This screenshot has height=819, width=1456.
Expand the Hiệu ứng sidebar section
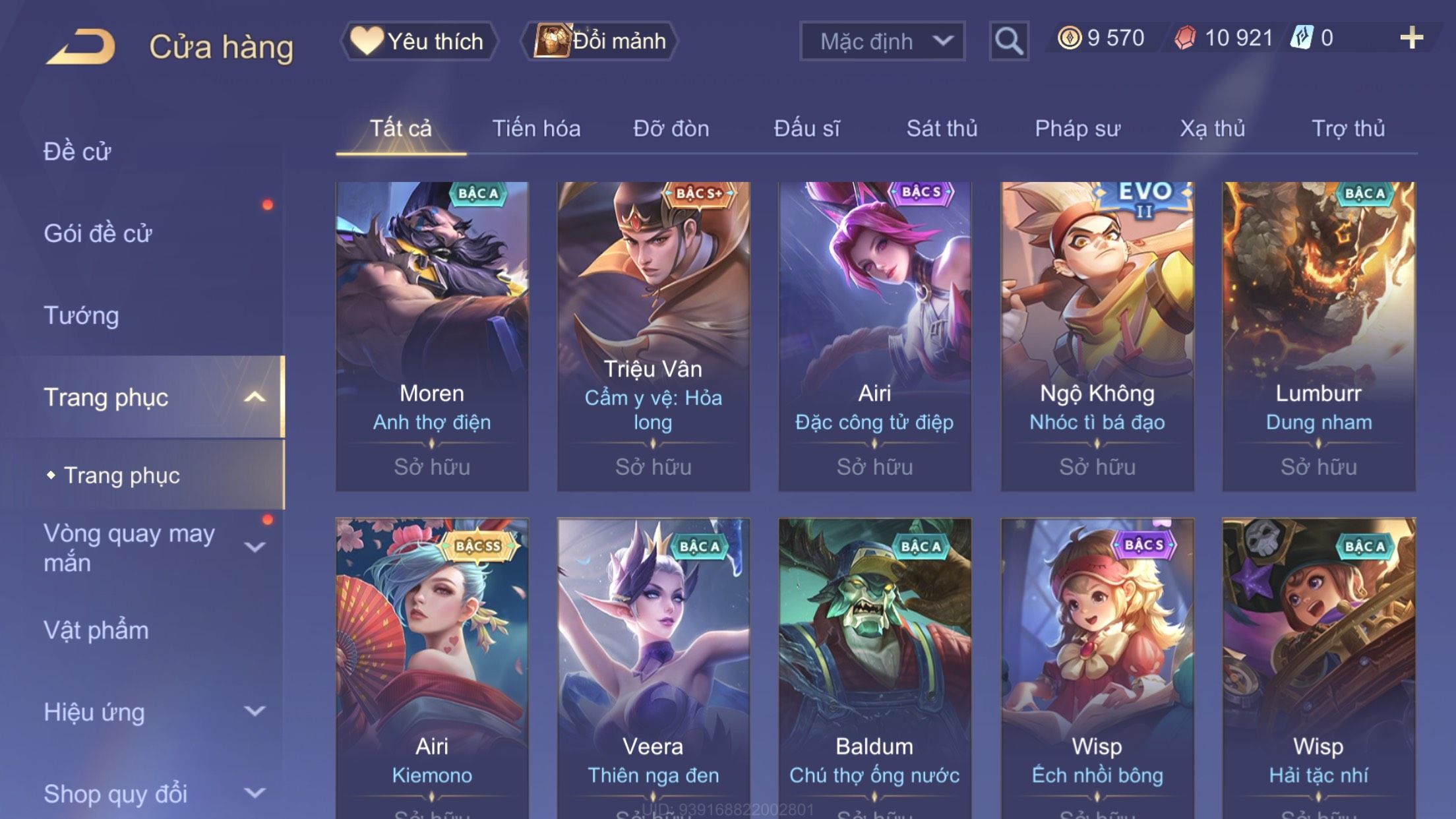point(255,711)
